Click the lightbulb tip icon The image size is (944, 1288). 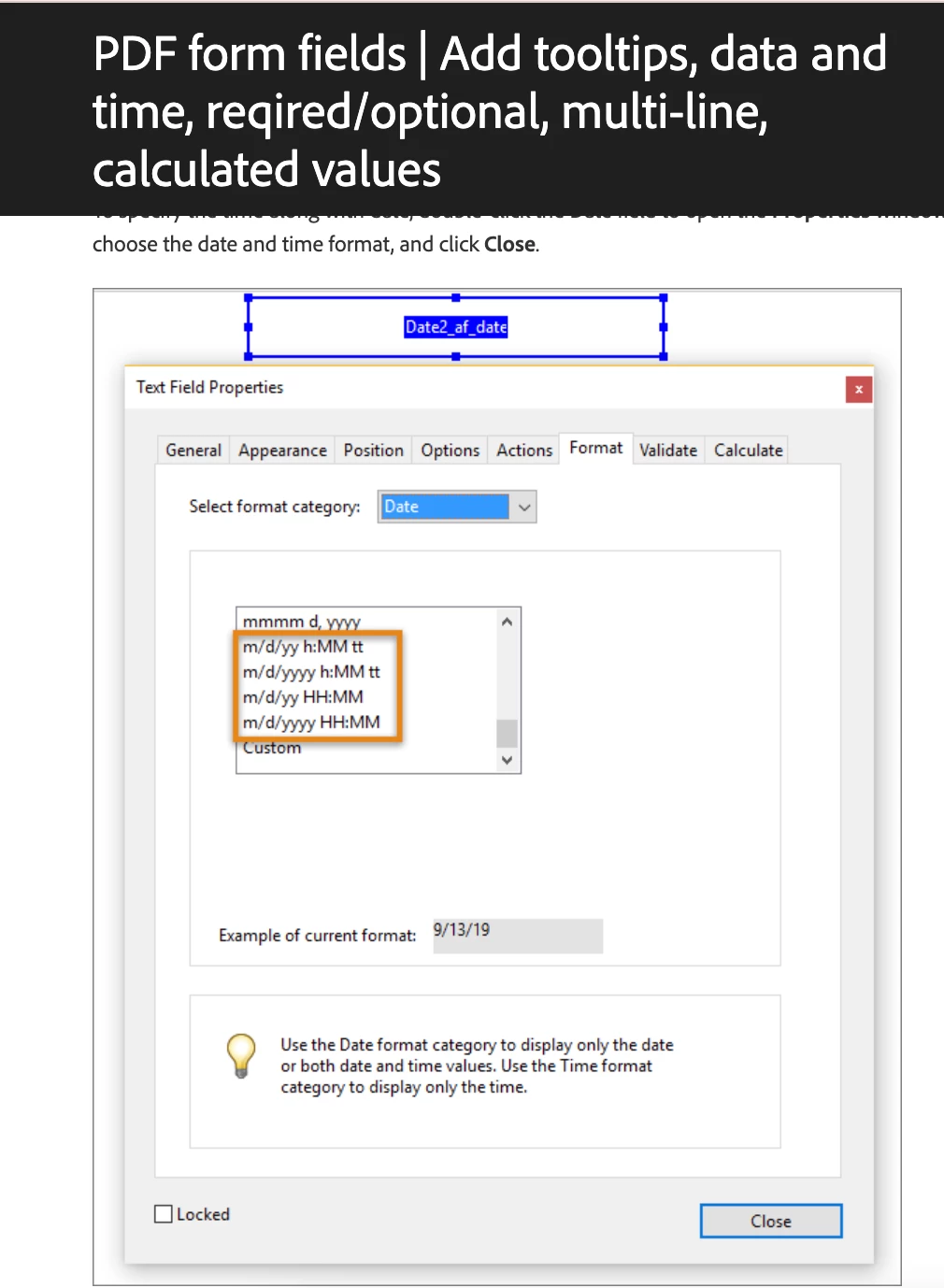[x=241, y=1056]
